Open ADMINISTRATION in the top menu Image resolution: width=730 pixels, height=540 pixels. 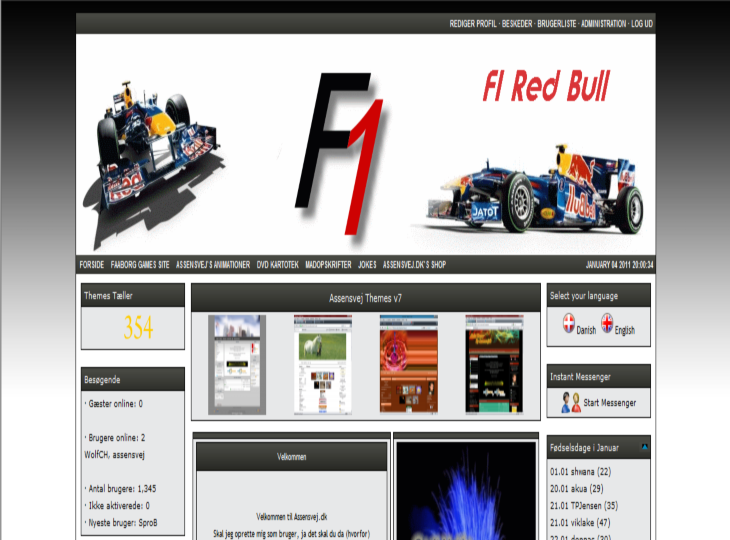click(x=603, y=24)
